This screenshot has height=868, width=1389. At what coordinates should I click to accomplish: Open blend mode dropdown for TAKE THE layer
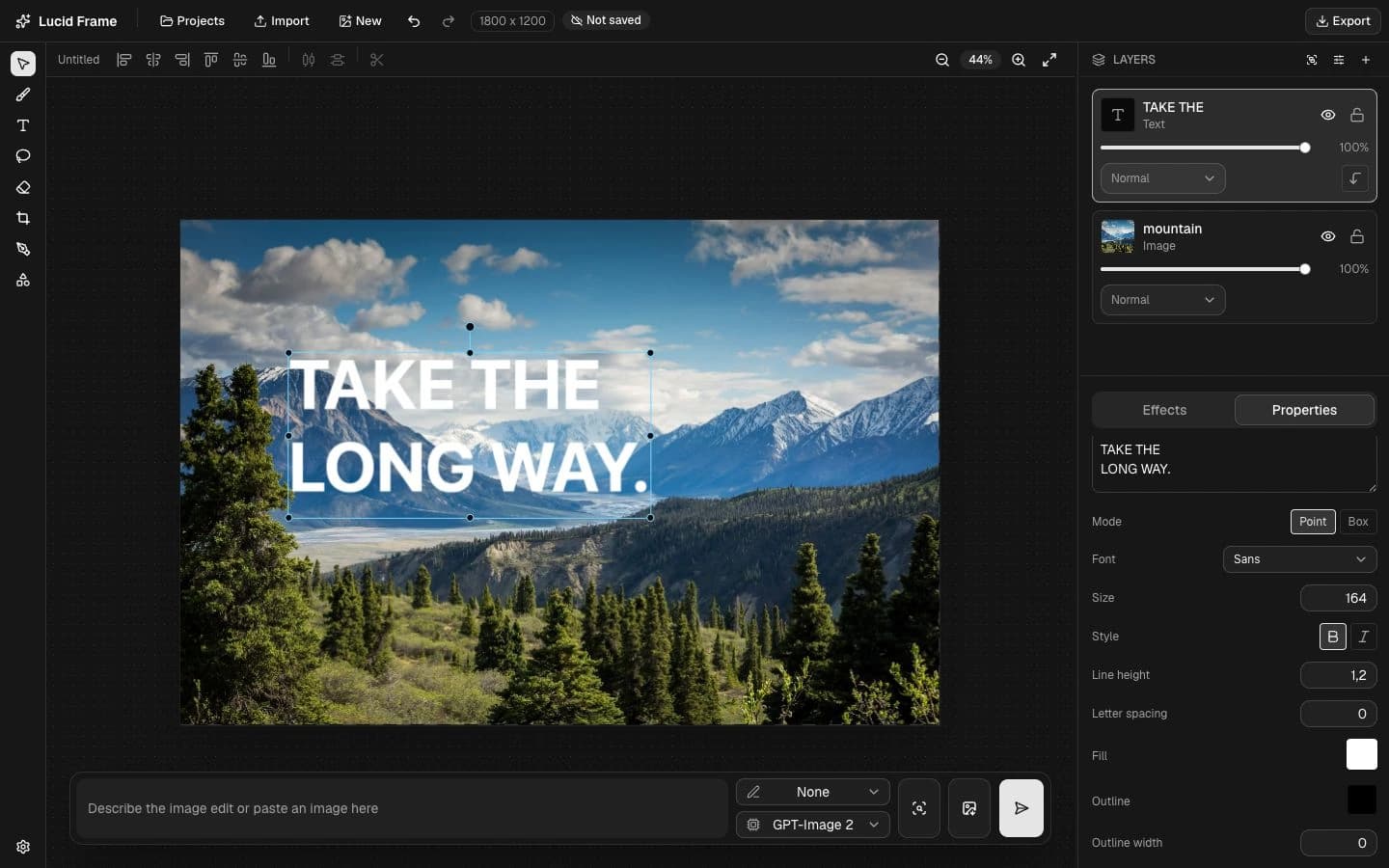[1163, 178]
